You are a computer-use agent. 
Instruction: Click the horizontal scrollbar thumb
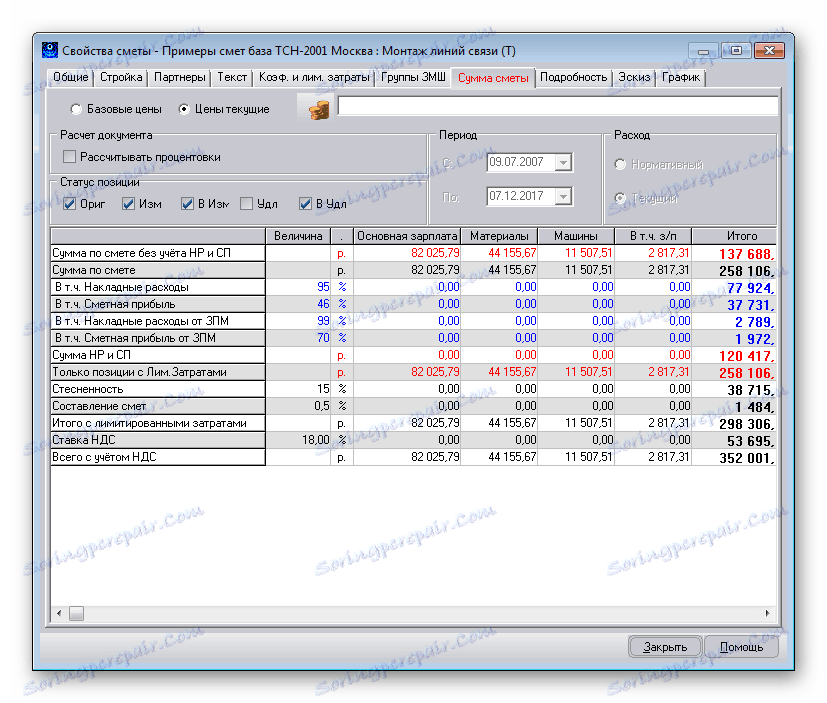coord(76,613)
